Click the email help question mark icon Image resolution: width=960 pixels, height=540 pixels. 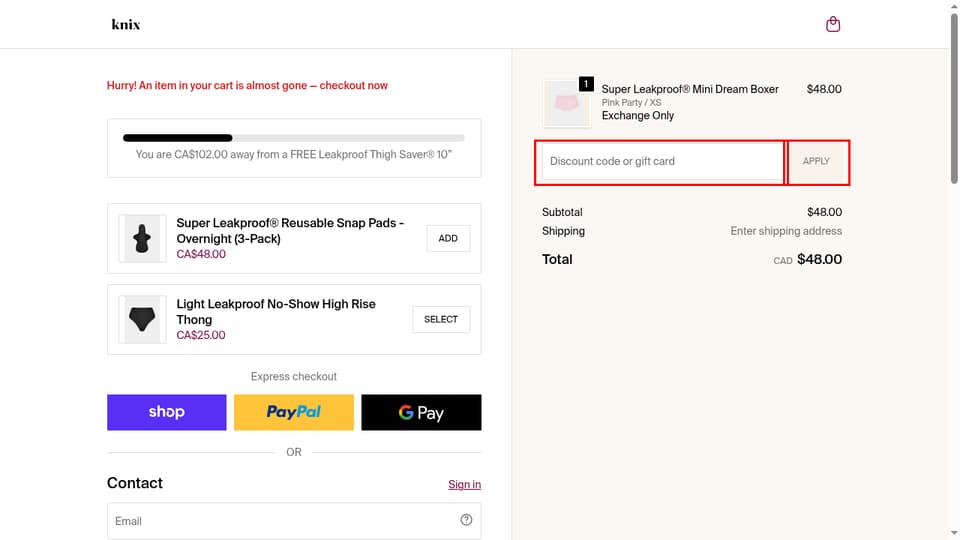466,520
